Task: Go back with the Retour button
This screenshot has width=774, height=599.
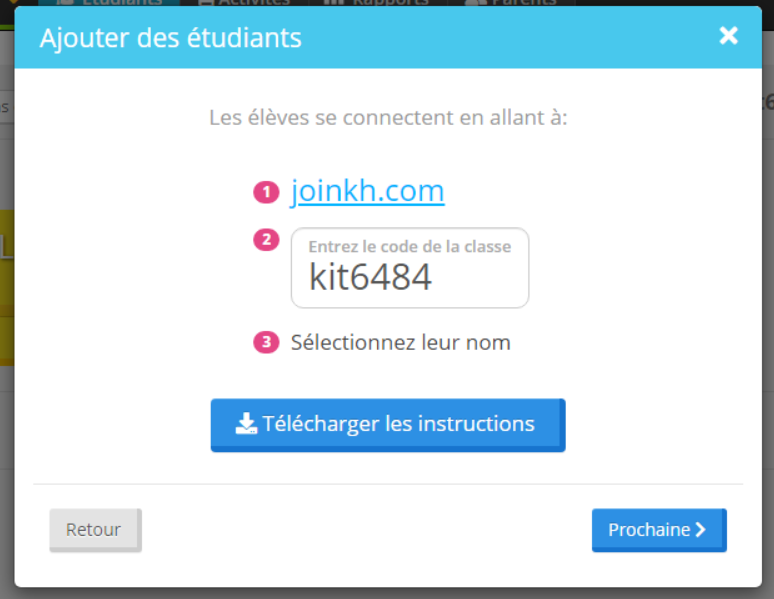Action: pyautogui.click(x=95, y=530)
